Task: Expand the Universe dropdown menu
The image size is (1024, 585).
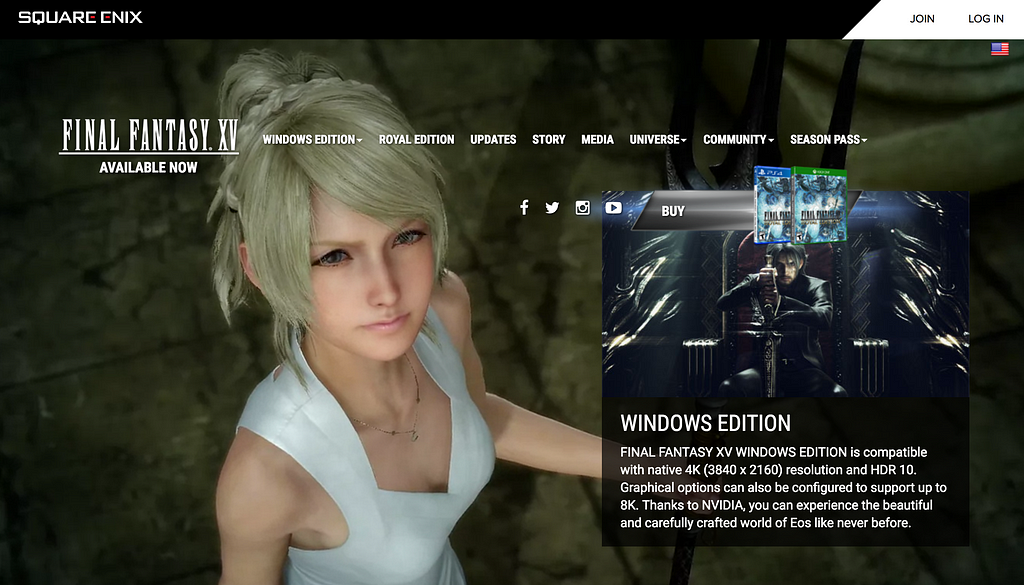Action: coord(658,140)
